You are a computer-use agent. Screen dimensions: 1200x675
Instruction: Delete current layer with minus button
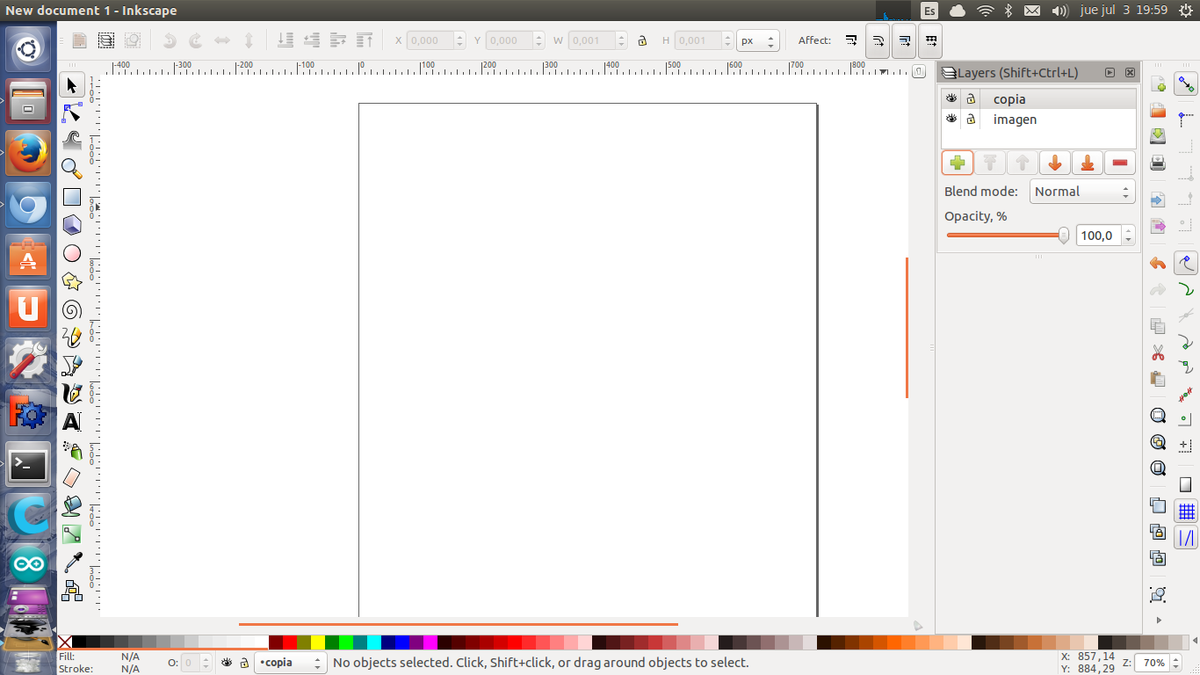coord(1119,163)
